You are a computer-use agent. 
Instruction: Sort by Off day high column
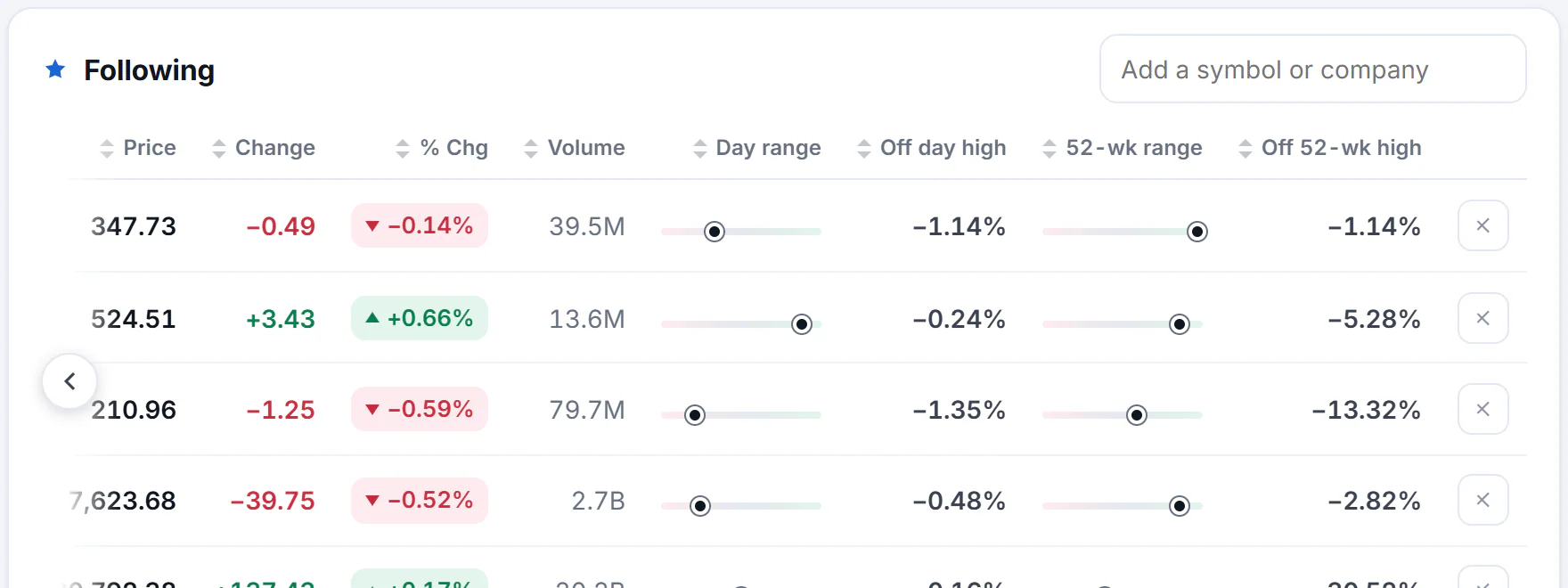coord(932,148)
